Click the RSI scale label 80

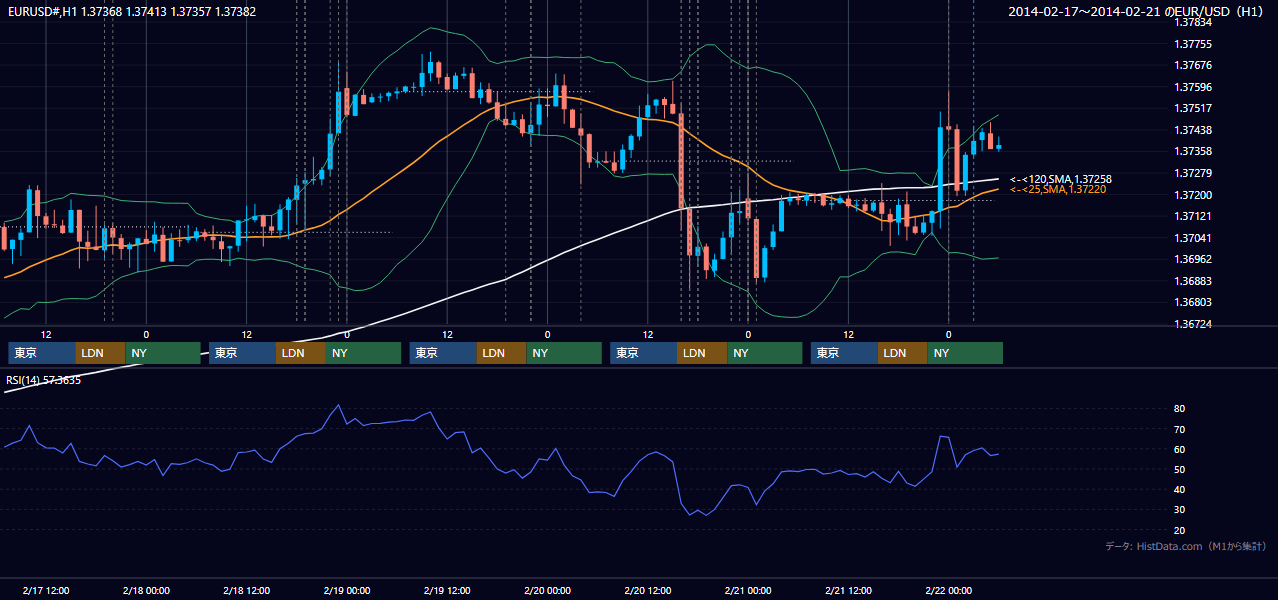coord(1179,409)
